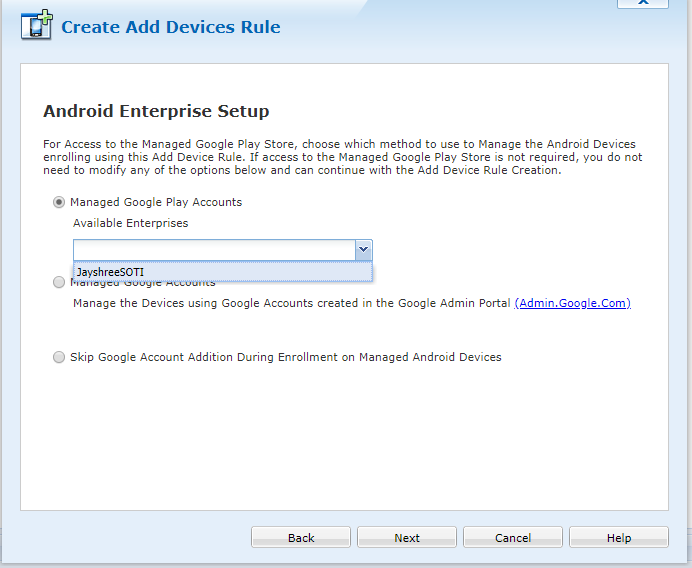Proceed by pressing the Next button

click(407, 538)
